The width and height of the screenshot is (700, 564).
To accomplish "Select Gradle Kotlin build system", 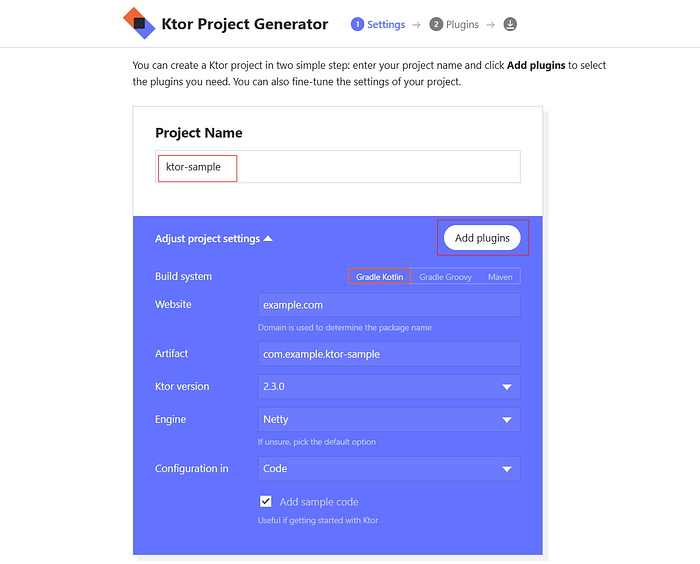I will pyautogui.click(x=379, y=276).
